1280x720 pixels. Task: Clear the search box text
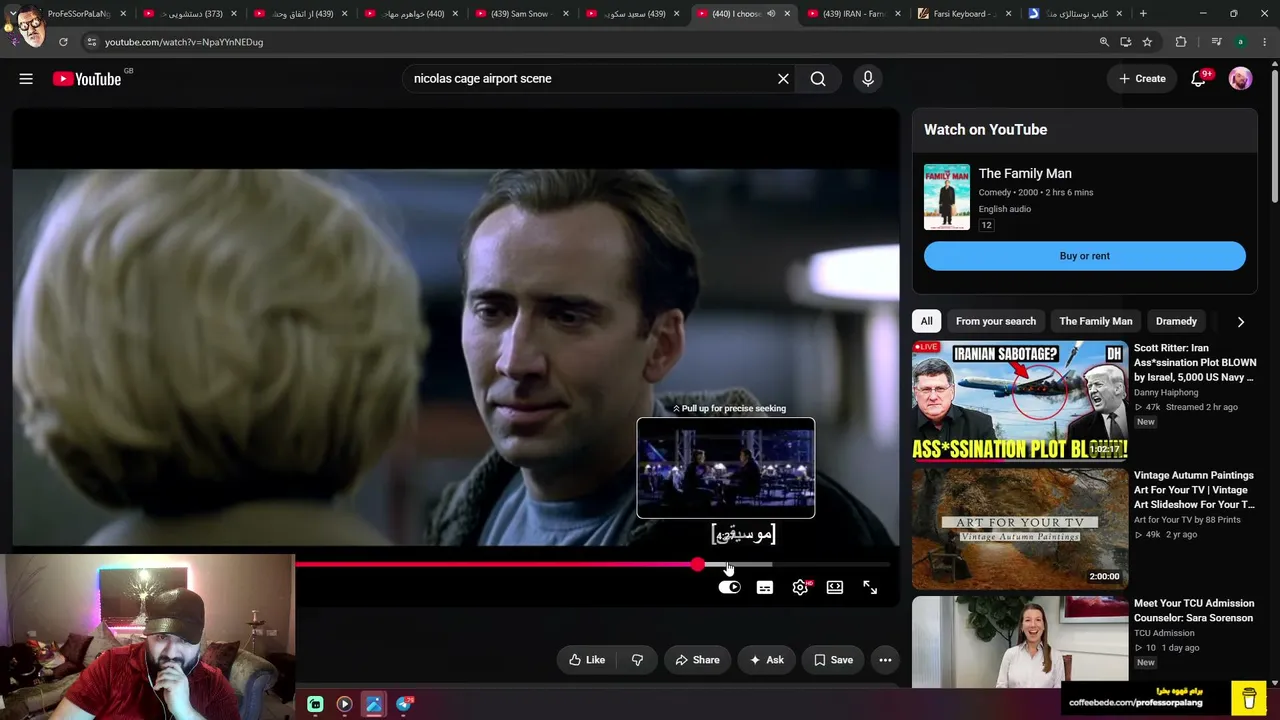783,79
